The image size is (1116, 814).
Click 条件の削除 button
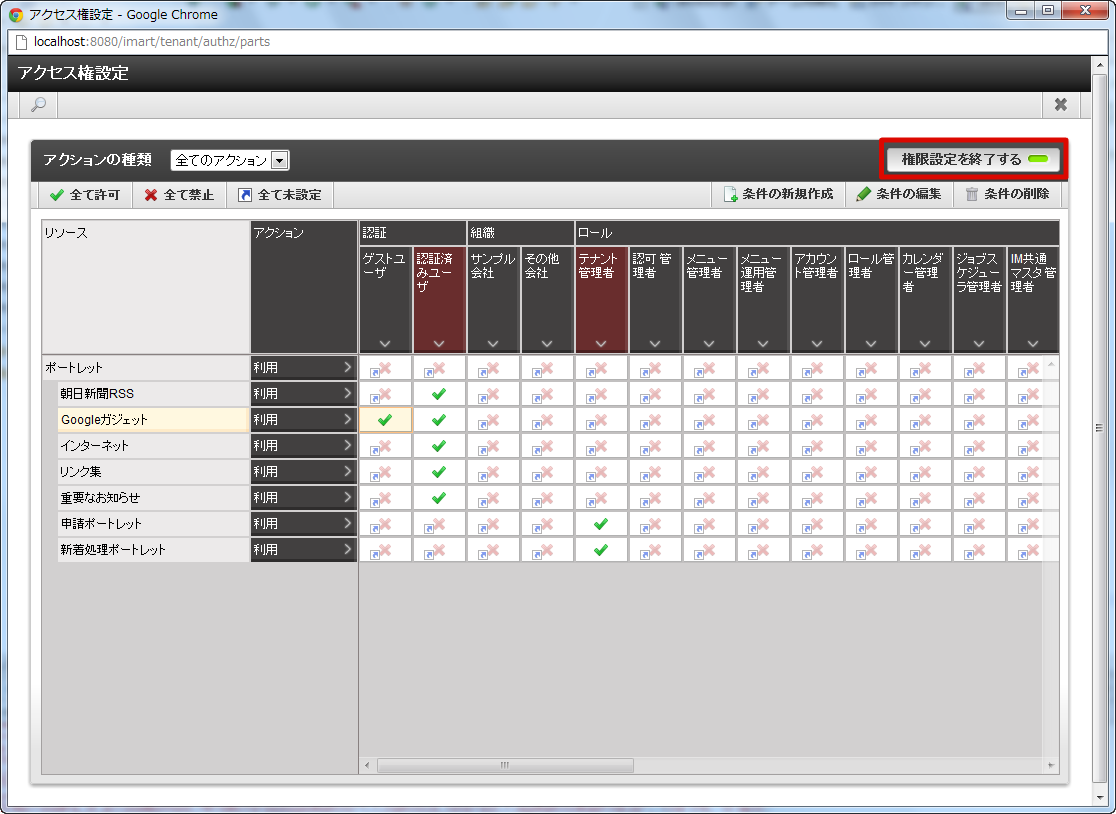[x=1007, y=194]
